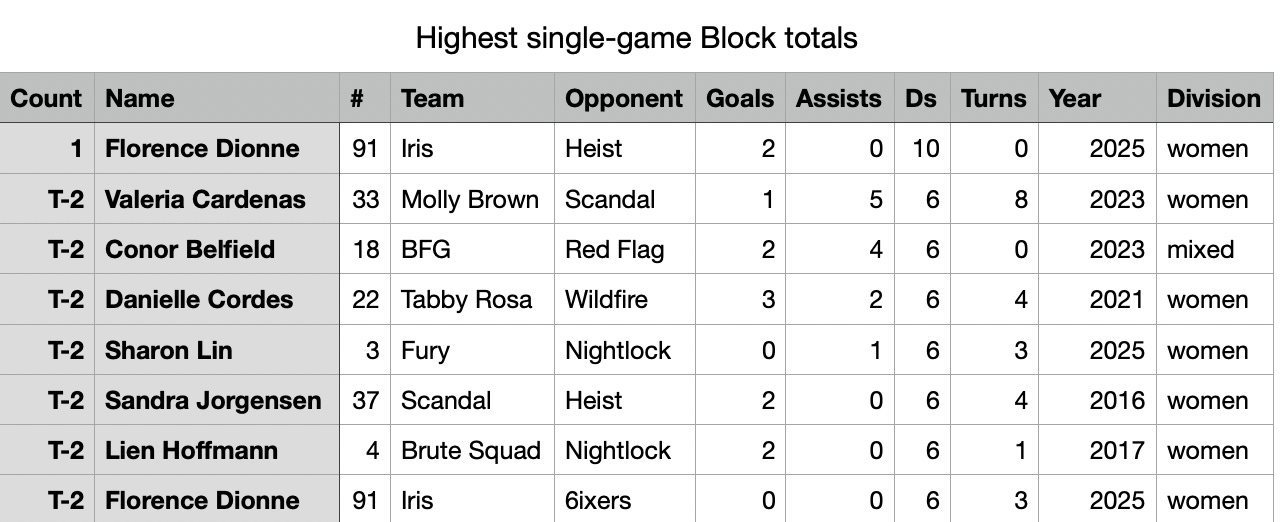1280x522 pixels.
Task: Select the Opponent column header
Action: 624,98
